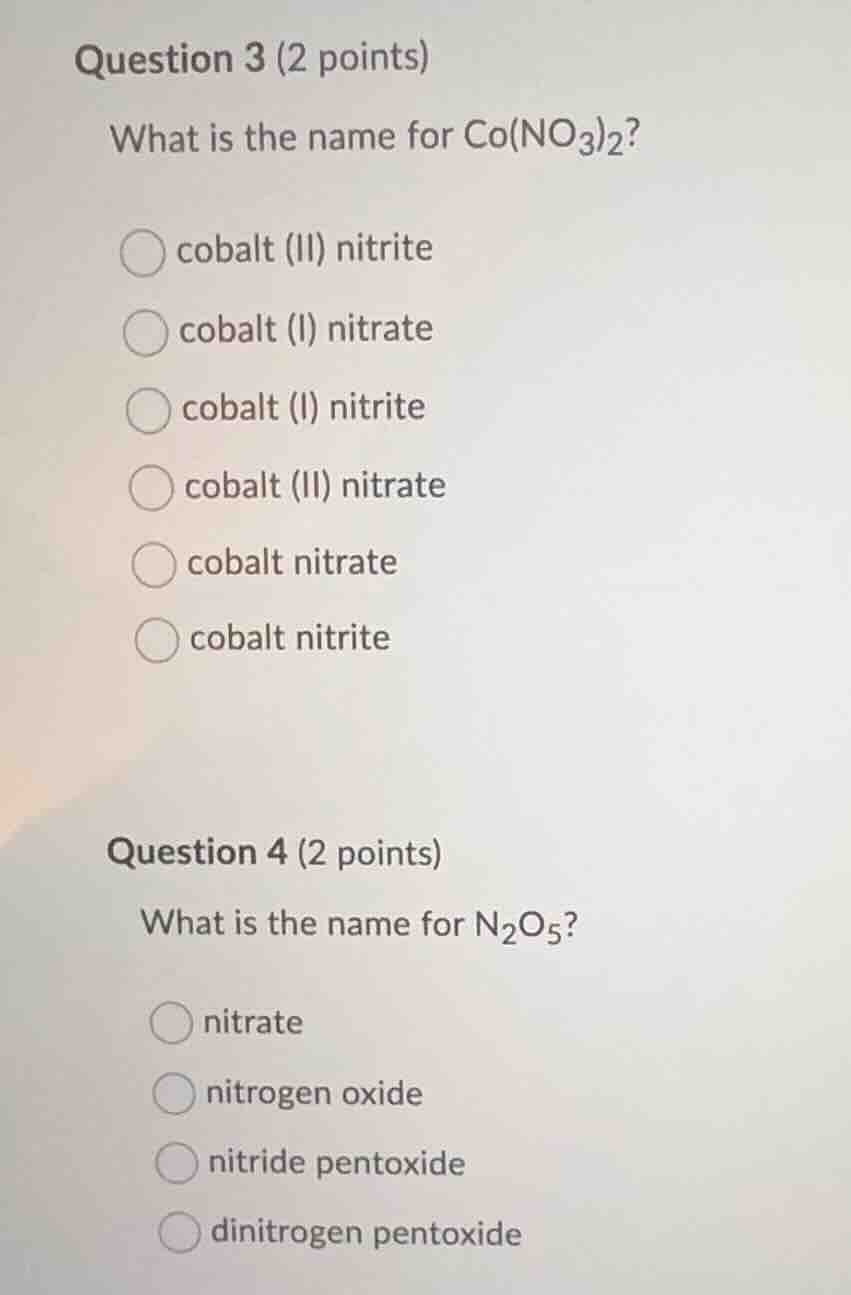
Task: Click the cobalt (I) nitrite label text
Action: [x=302, y=408]
